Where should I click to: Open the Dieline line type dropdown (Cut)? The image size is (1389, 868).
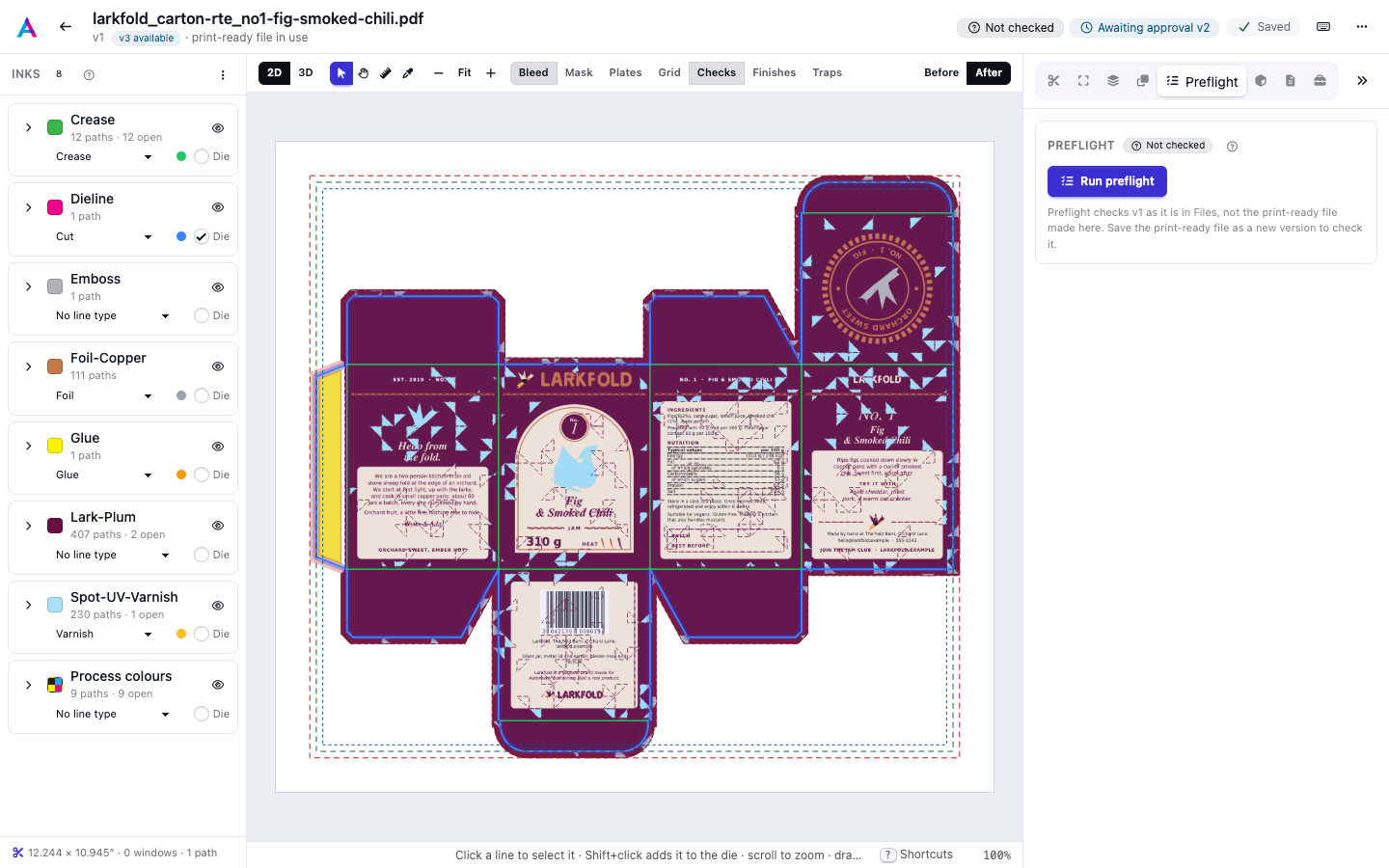tap(104, 236)
